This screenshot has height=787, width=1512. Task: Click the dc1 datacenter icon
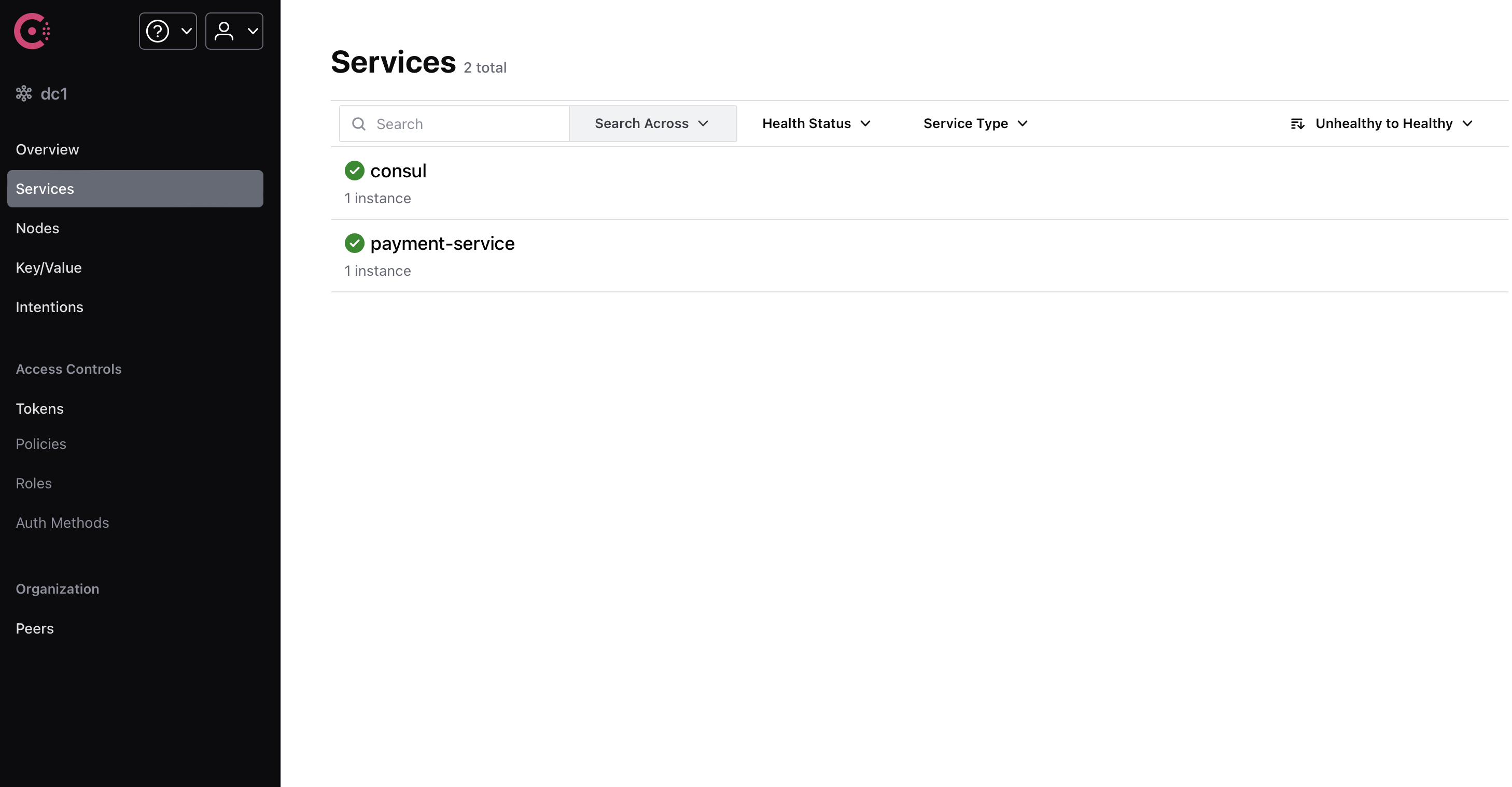23,94
